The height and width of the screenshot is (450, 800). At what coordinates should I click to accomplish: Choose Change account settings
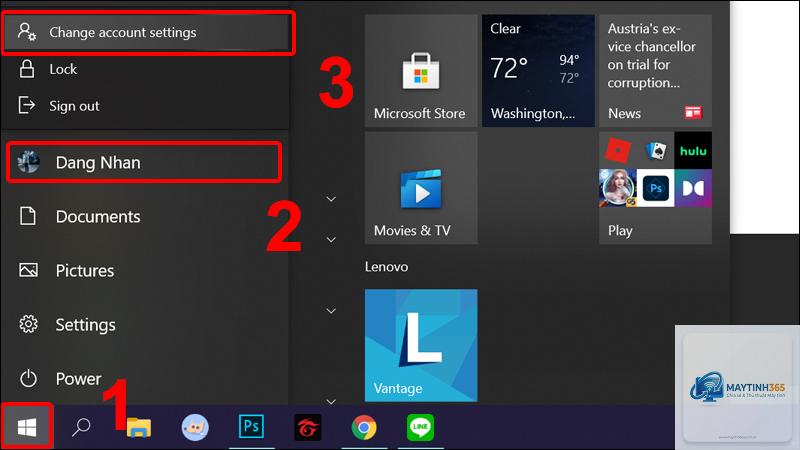(148, 33)
